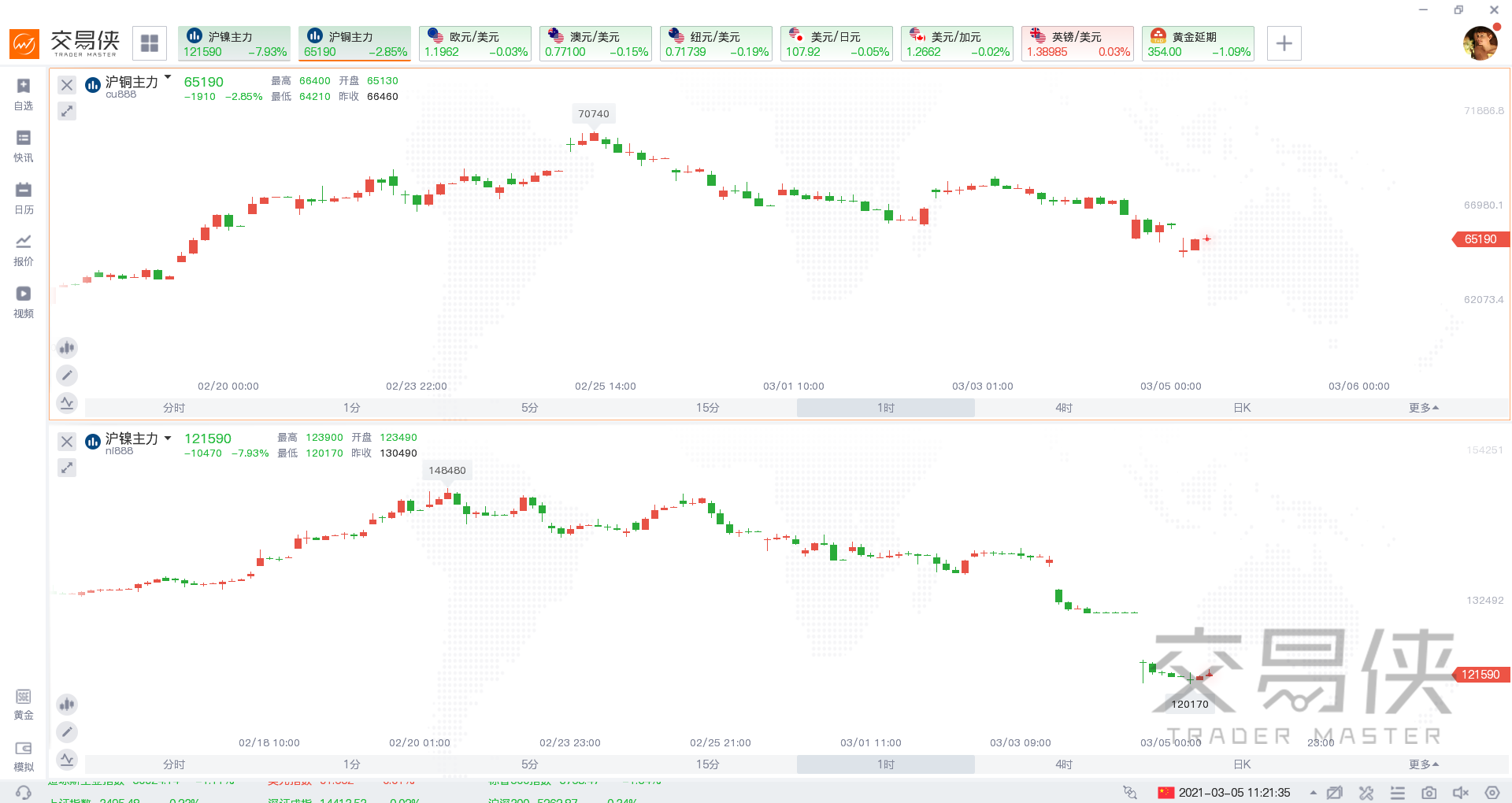Open settings hexagon icon in status bar
The image size is (1512, 803).
(1492, 793)
